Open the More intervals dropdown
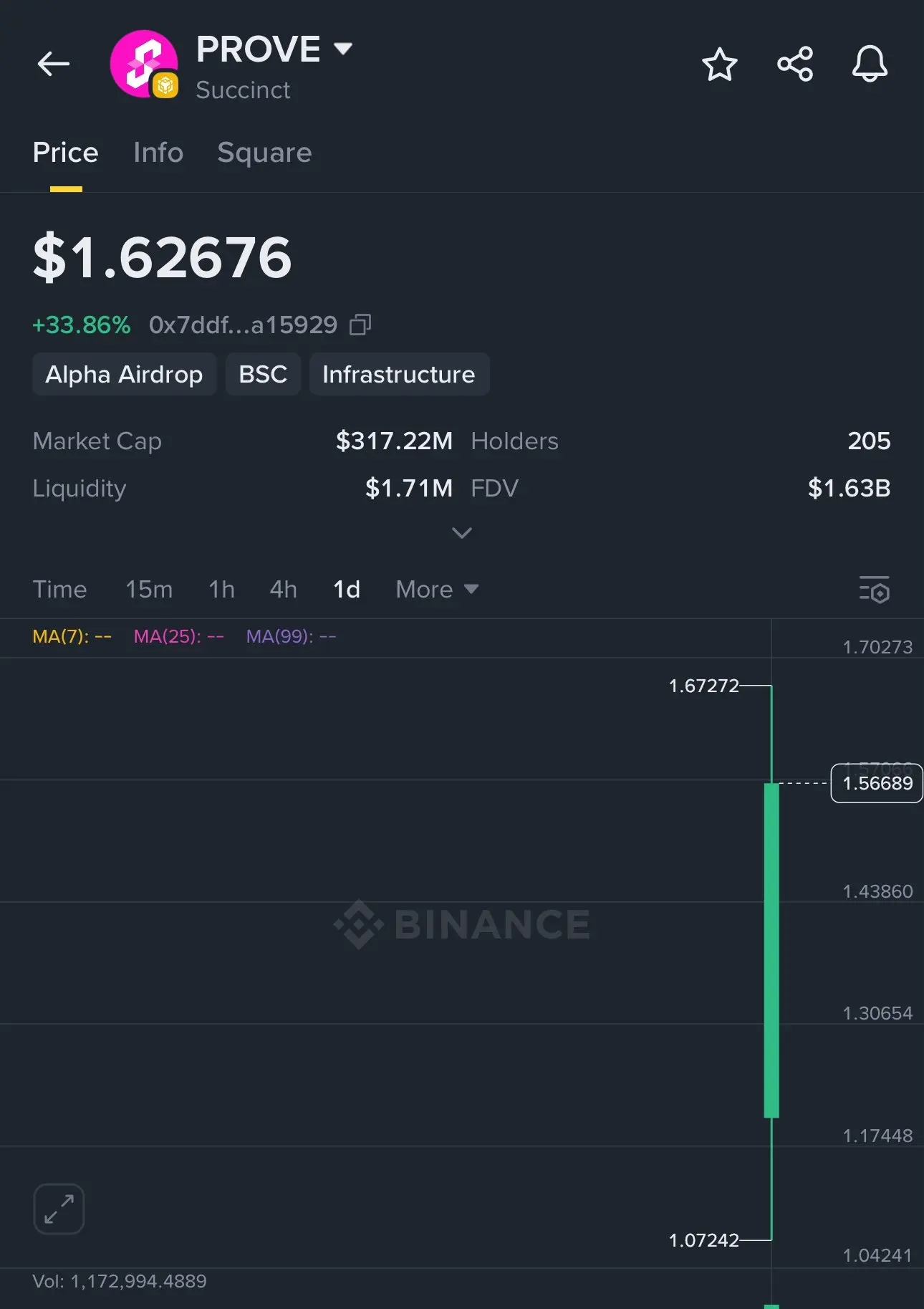Image resolution: width=924 pixels, height=1309 pixels. 436,590
